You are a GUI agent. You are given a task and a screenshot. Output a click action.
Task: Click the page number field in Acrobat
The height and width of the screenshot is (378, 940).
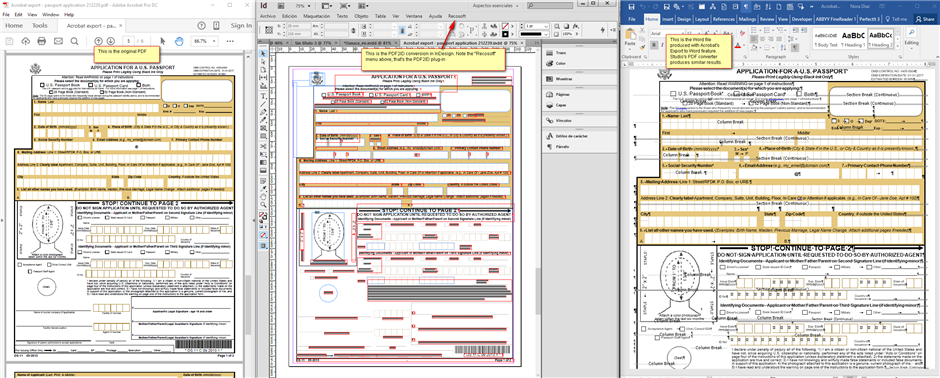pyautogui.click(x=128, y=41)
